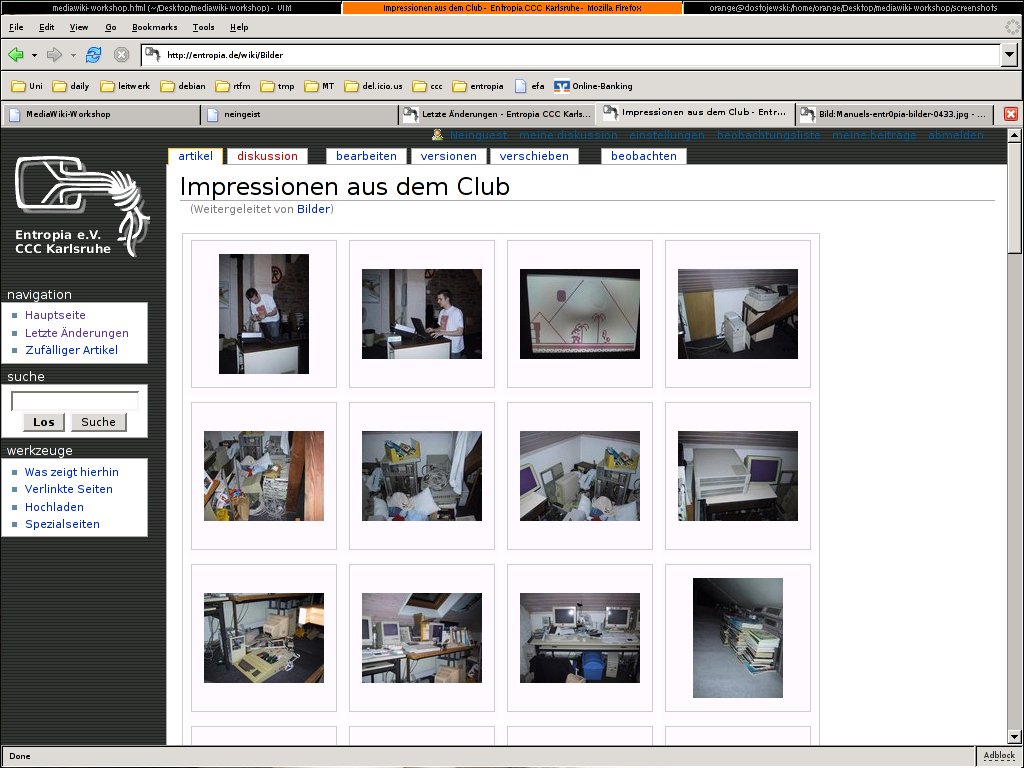The image size is (1024, 768).
Task: Open the bearbeiten page tab
Action: (x=366, y=156)
